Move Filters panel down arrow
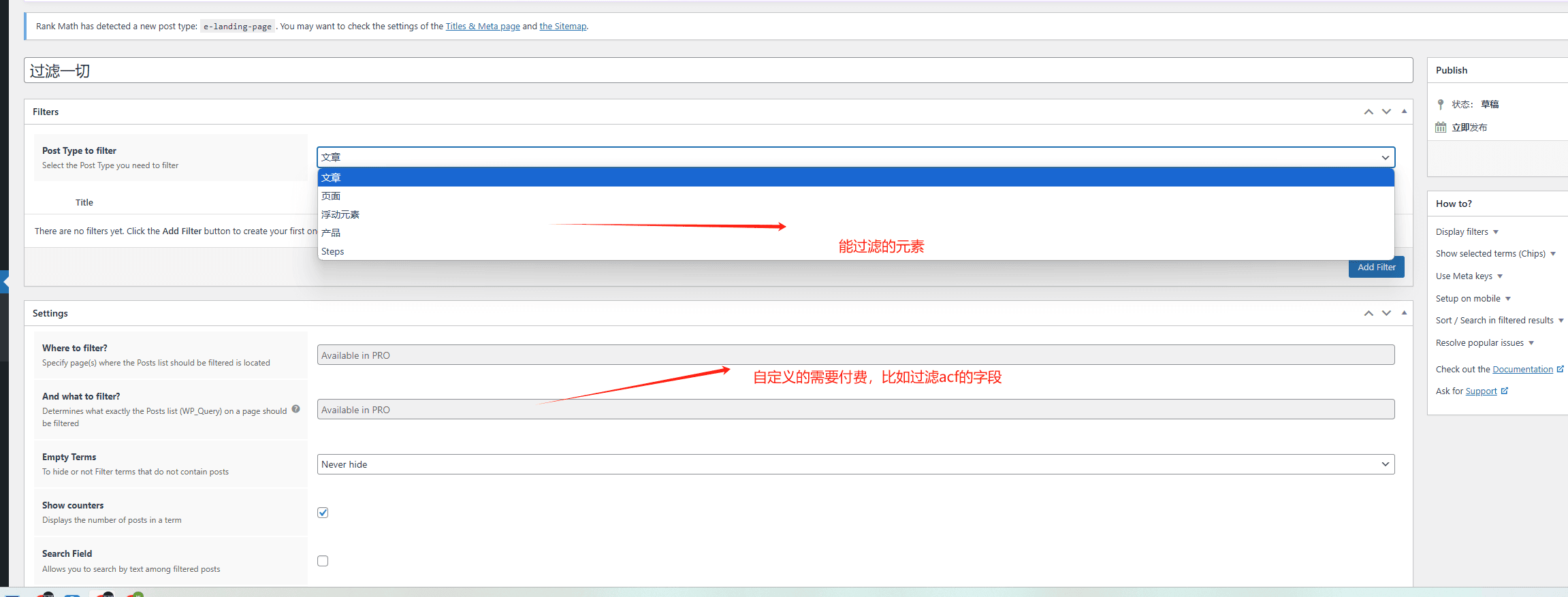 click(1386, 112)
